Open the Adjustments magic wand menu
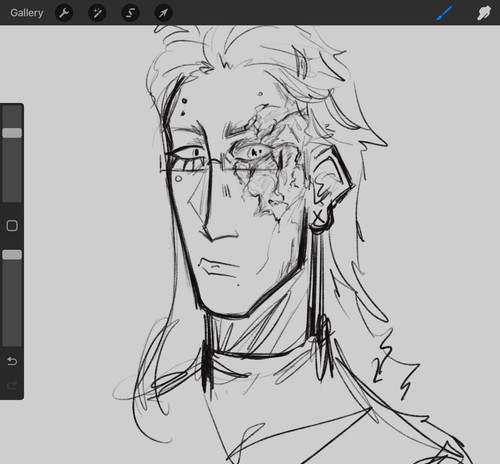Image resolution: width=500 pixels, height=464 pixels. point(97,13)
